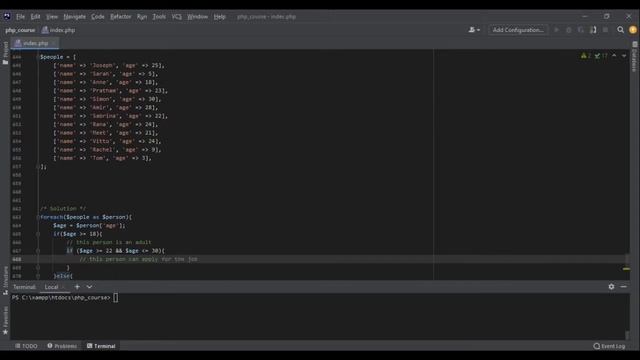Click the Run with Coverage icon
Viewport: 640px width, 360px height.
[x=581, y=30]
